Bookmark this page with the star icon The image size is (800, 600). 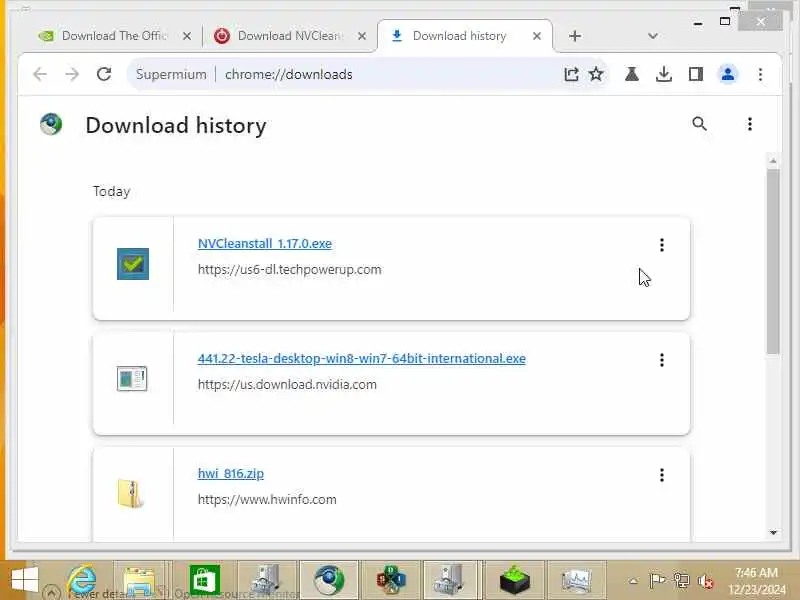coord(596,74)
